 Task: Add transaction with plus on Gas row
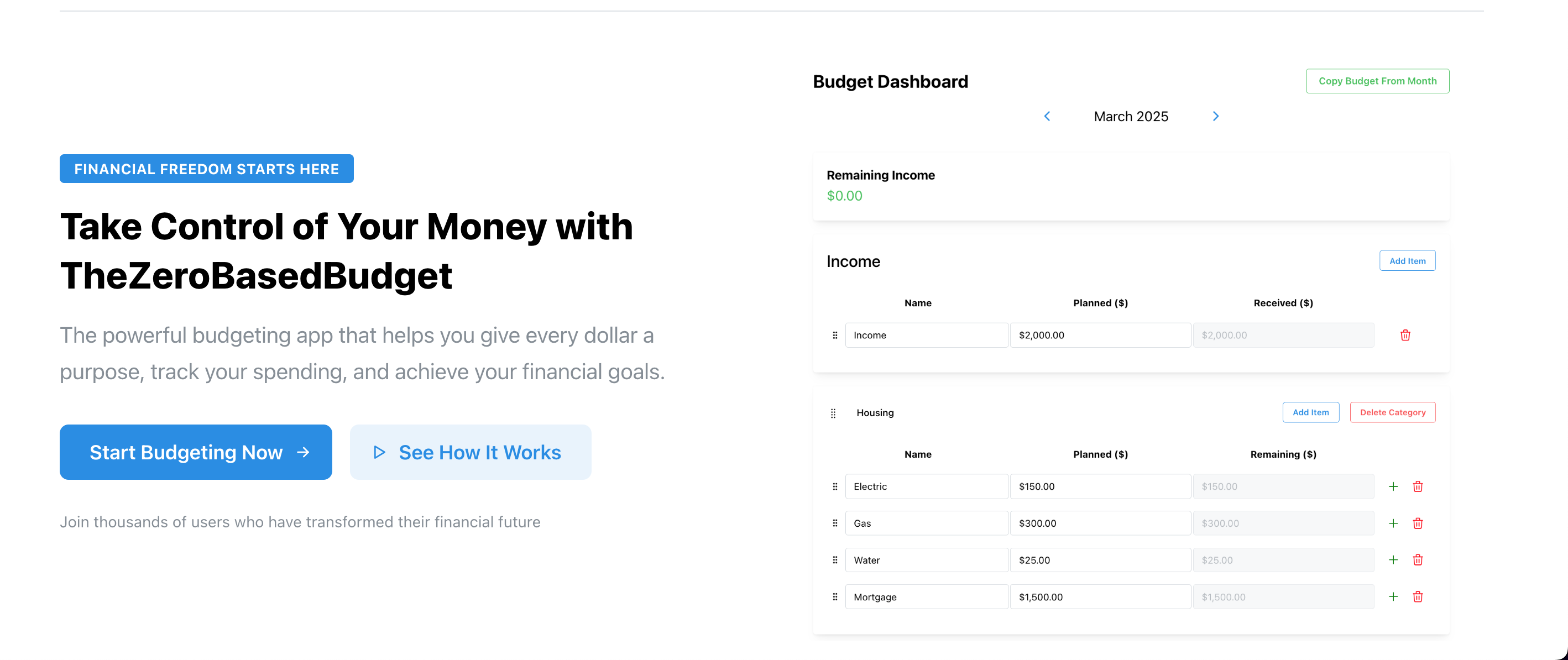pyautogui.click(x=1393, y=523)
